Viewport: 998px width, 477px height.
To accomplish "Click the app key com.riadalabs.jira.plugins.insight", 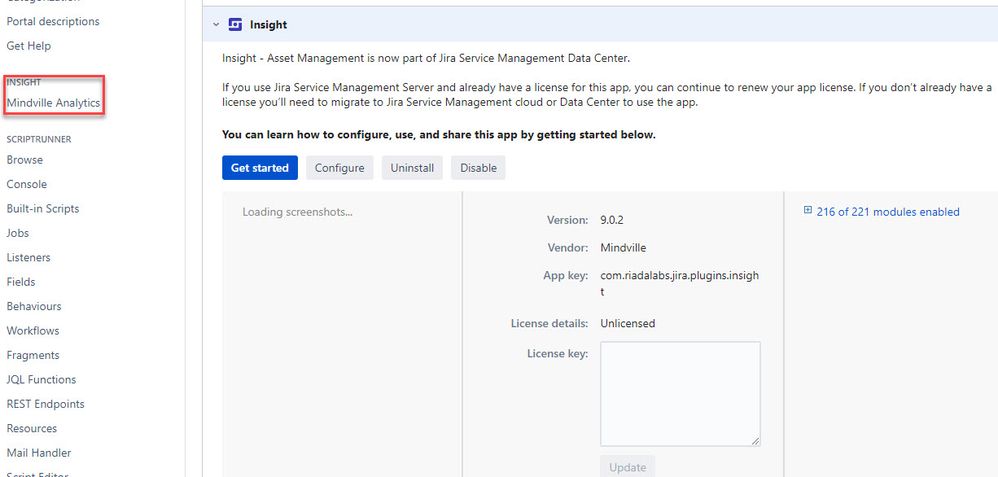I will (x=680, y=283).
